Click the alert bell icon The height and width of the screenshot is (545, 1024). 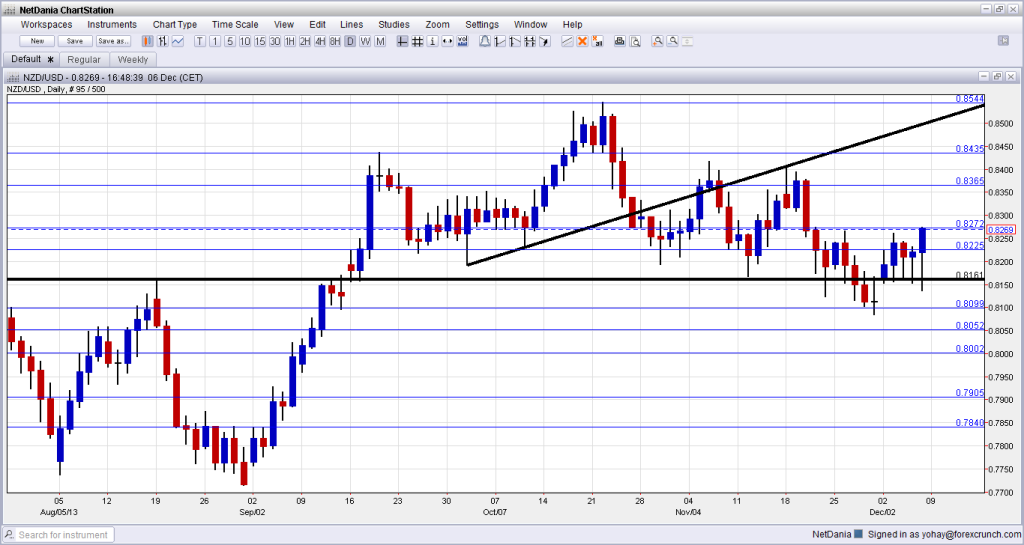click(485, 41)
